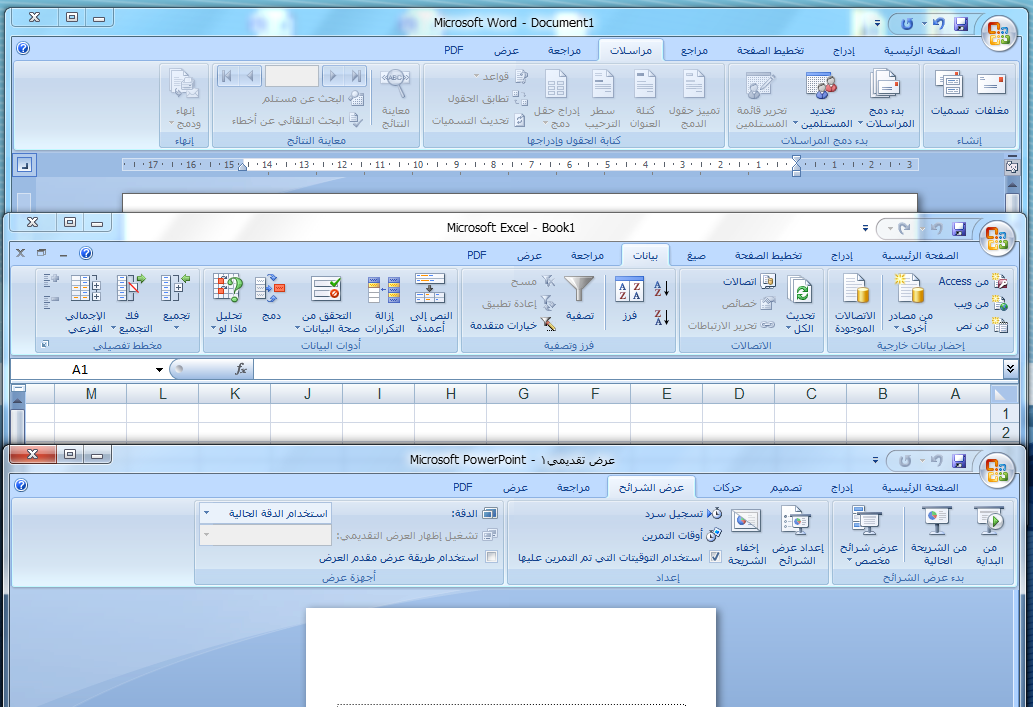Click Set Up Slide Show icon in PowerPoint

(x=795, y=521)
